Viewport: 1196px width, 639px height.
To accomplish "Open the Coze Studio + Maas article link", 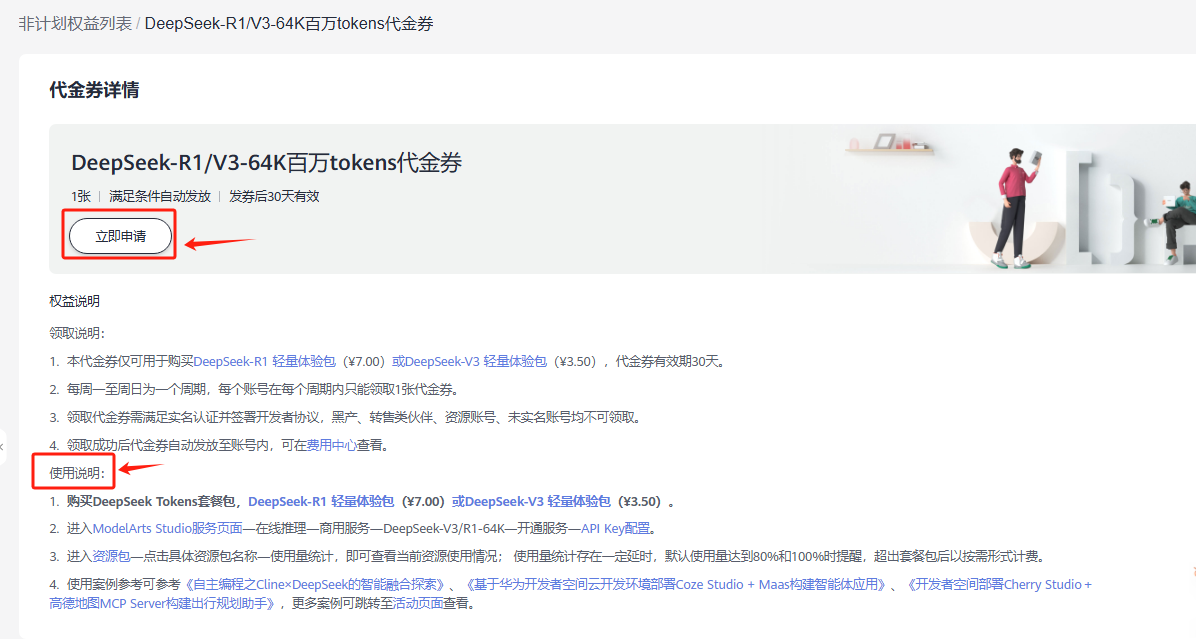I will coord(677,585).
